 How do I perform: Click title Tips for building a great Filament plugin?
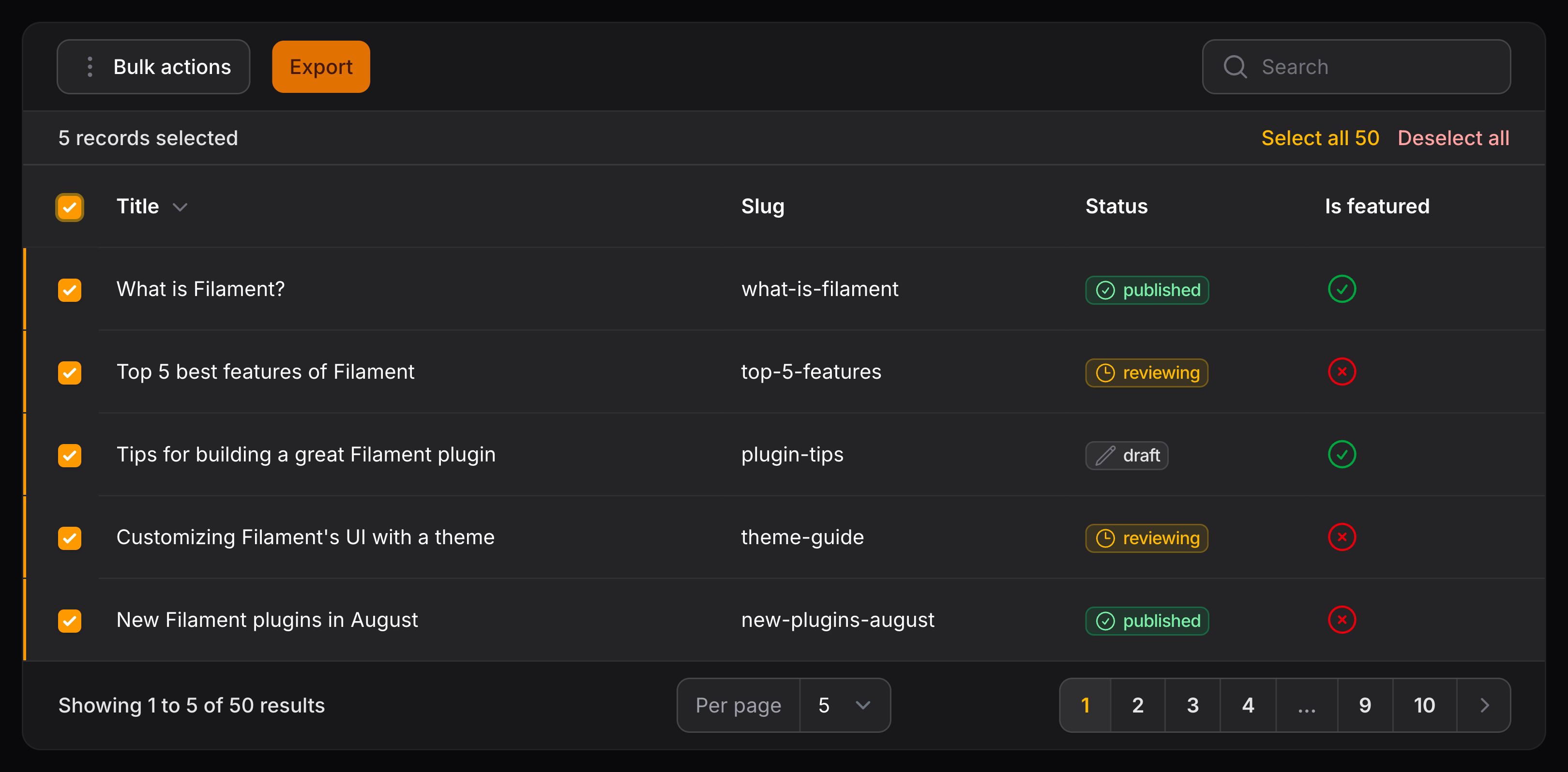pos(305,454)
